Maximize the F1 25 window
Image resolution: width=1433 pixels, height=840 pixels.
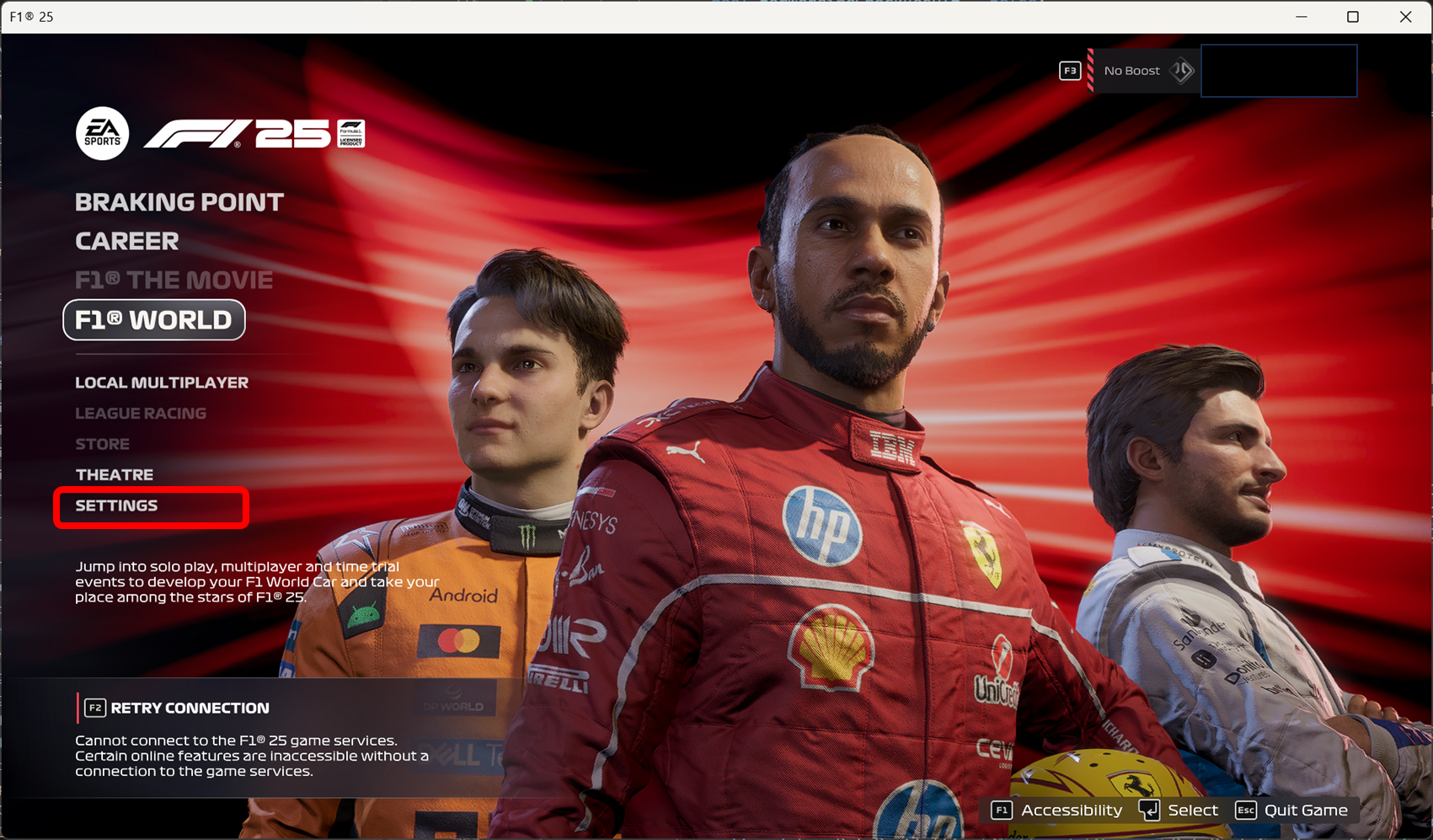click(1353, 17)
